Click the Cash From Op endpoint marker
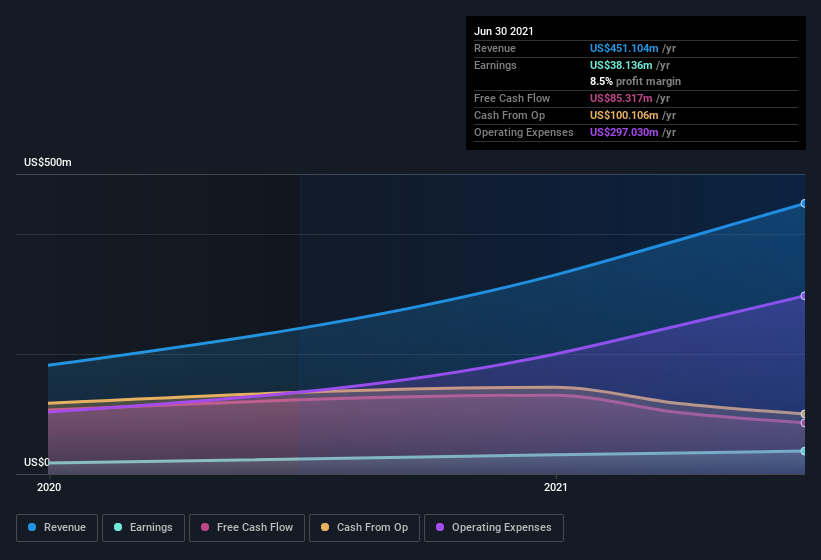The width and height of the screenshot is (821, 560). (804, 414)
